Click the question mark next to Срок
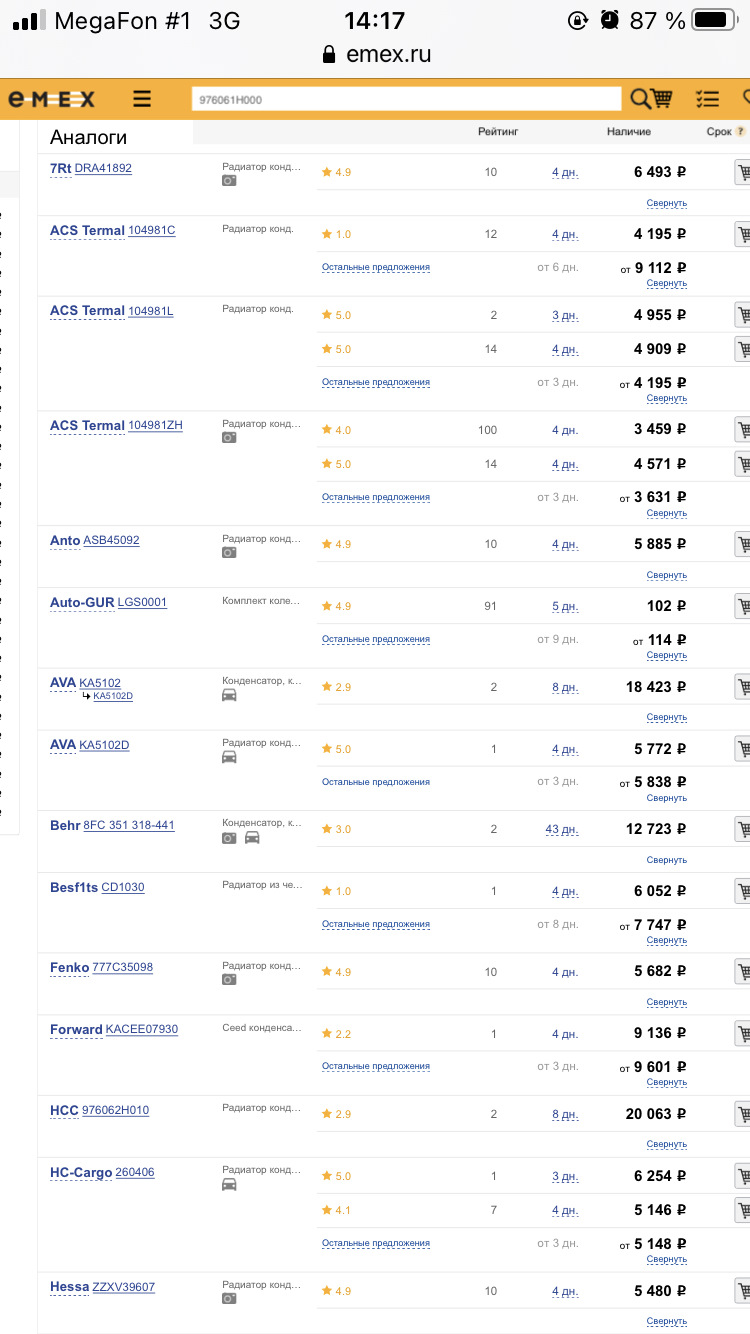 coord(740,131)
